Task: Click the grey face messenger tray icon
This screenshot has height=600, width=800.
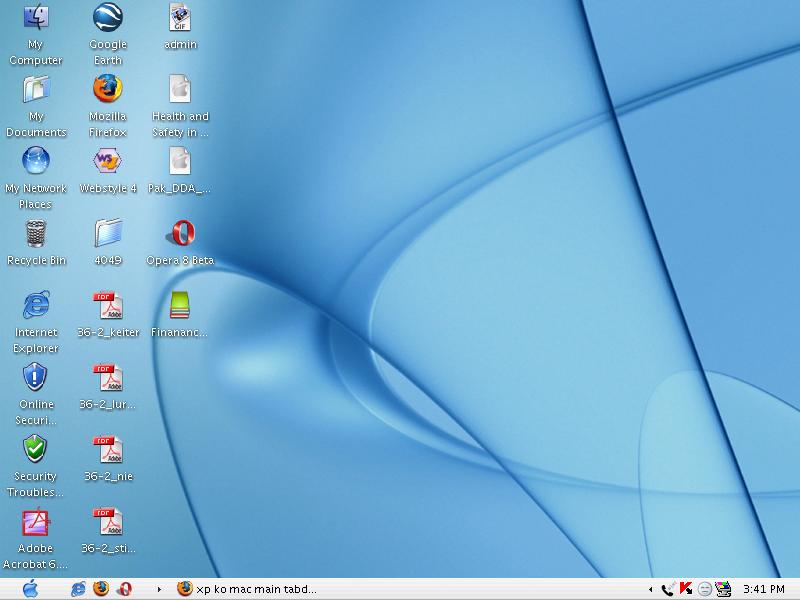Action: click(704, 589)
